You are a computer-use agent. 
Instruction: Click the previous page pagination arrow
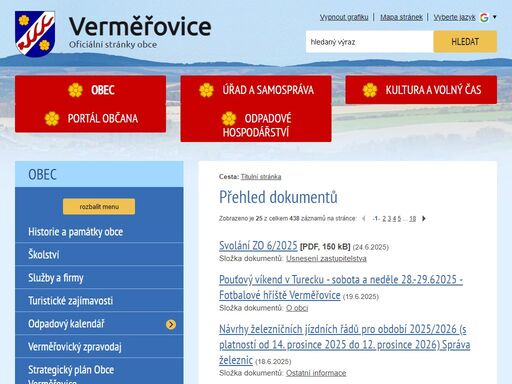(x=364, y=219)
